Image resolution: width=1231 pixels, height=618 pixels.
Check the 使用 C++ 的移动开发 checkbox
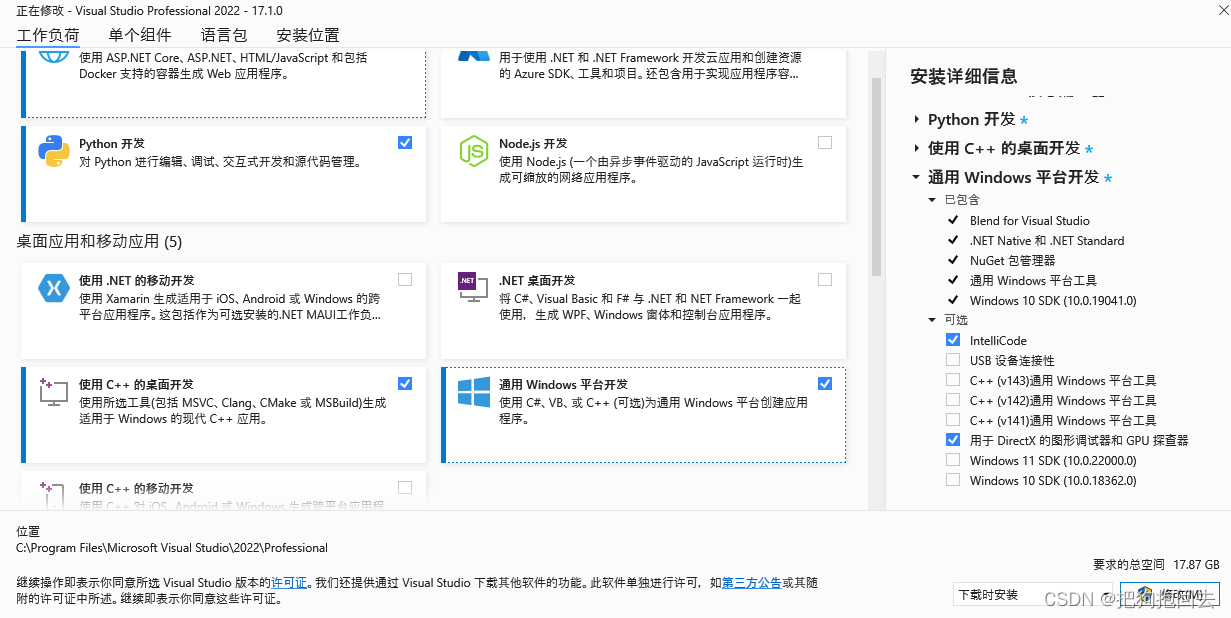click(x=405, y=487)
